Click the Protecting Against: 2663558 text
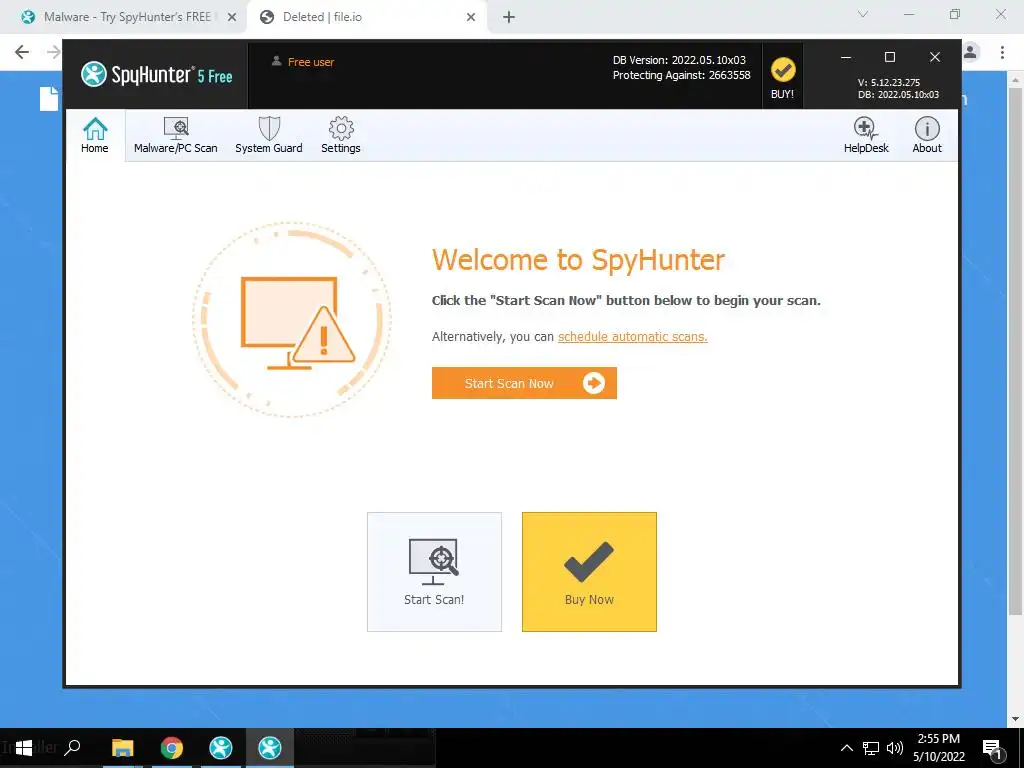 pyautogui.click(x=681, y=75)
